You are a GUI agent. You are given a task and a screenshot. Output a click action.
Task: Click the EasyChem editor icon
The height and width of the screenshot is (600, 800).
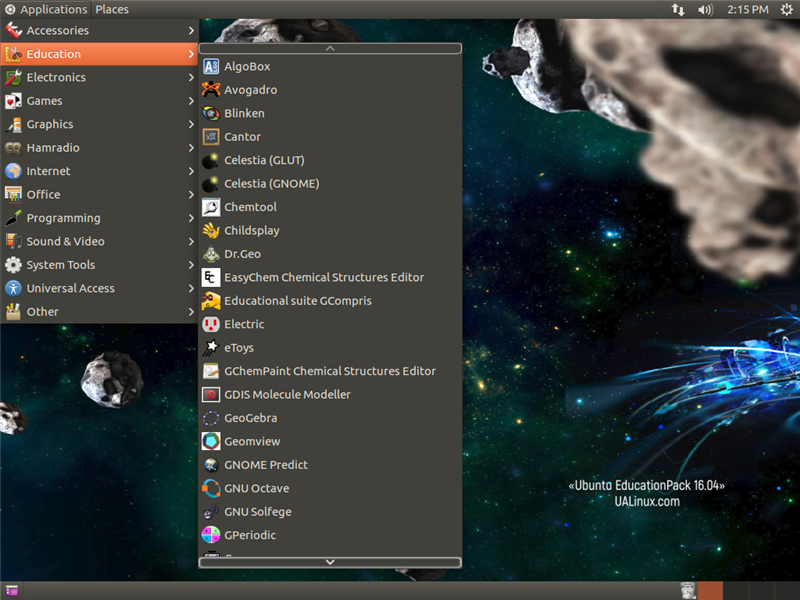click(211, 278)
